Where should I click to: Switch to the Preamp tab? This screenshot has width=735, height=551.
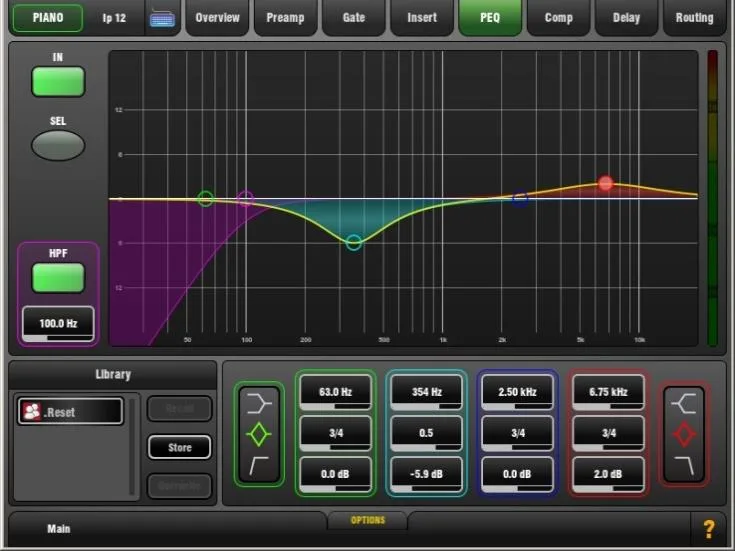(x=285, y=18)
